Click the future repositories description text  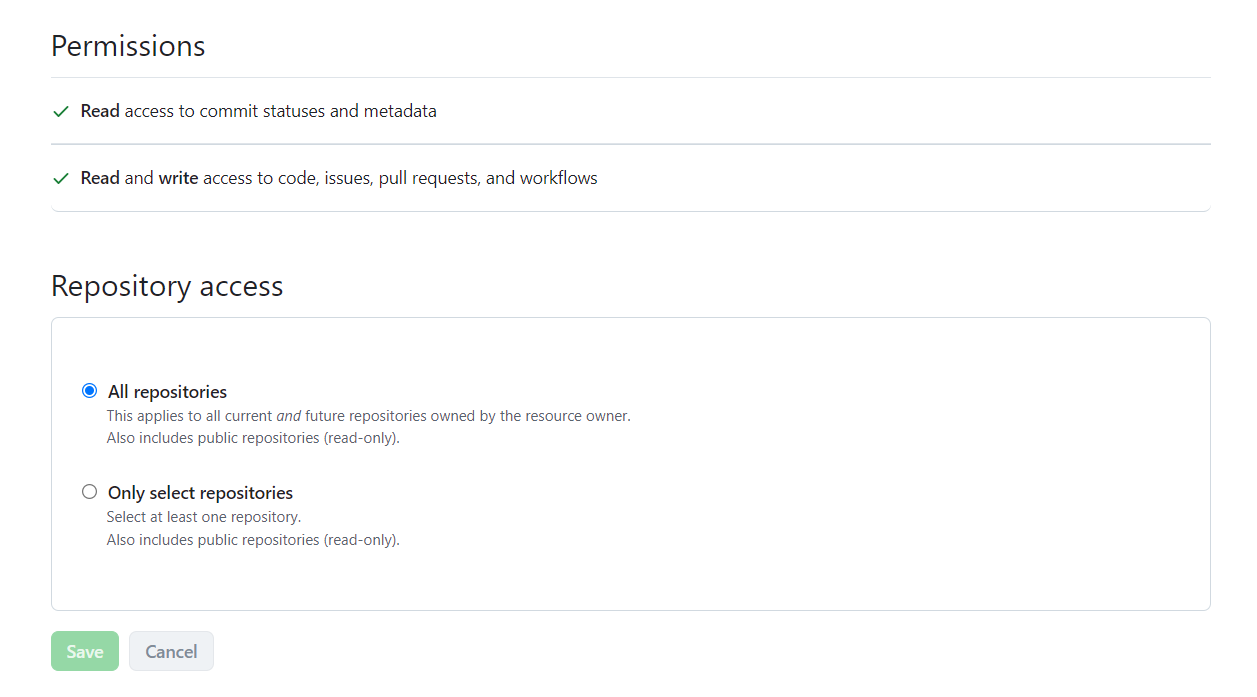368,415
